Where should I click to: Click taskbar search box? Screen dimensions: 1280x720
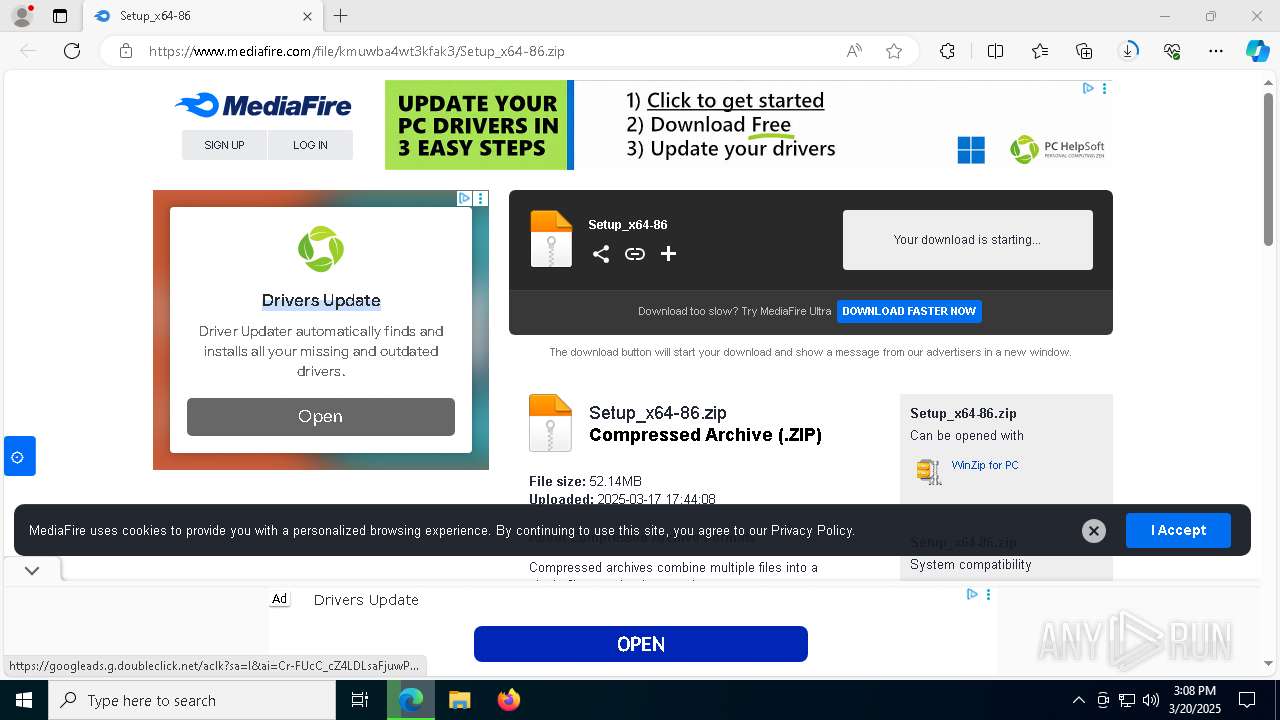(192, 700)
